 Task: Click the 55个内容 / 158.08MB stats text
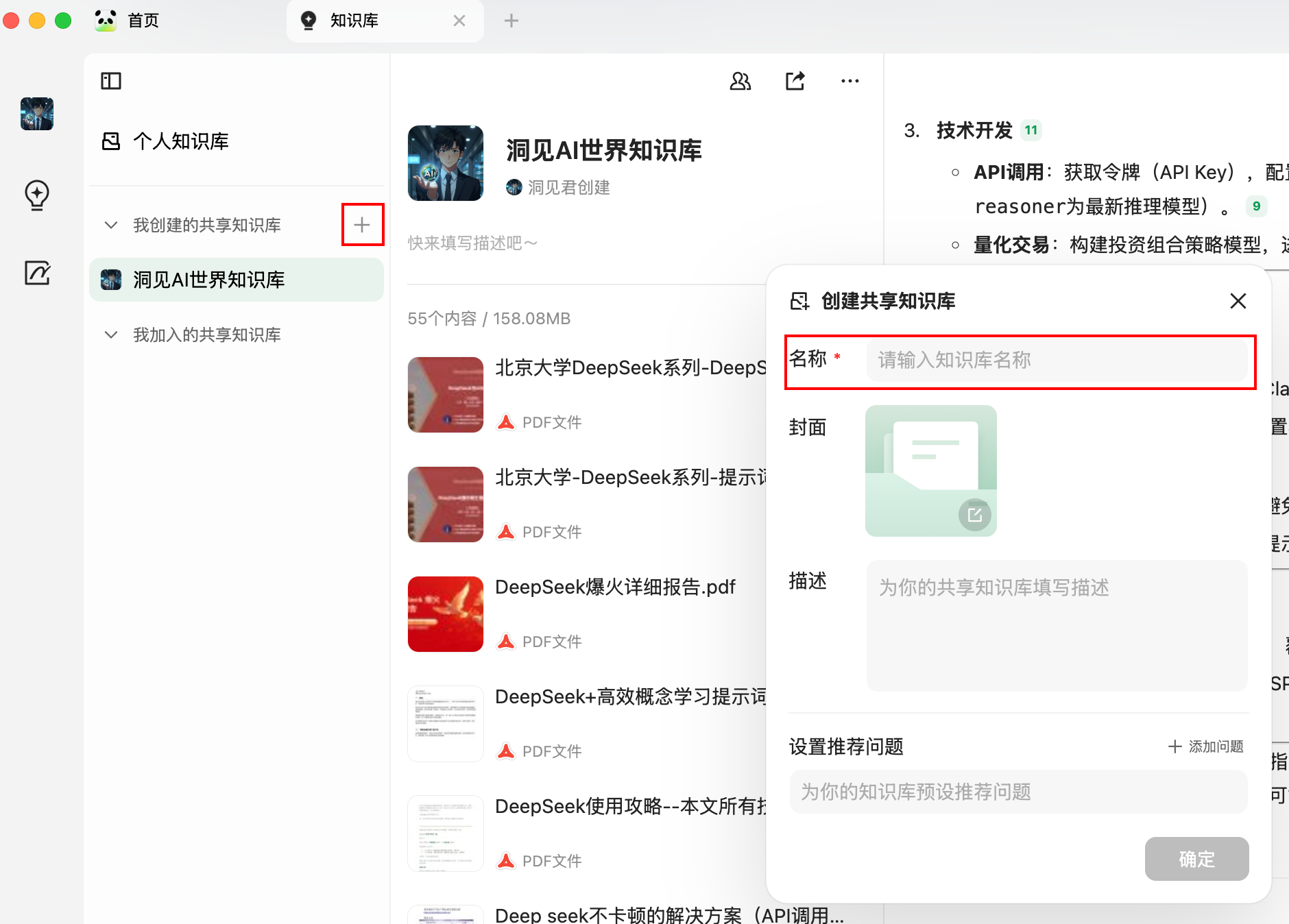coord(489,319)
